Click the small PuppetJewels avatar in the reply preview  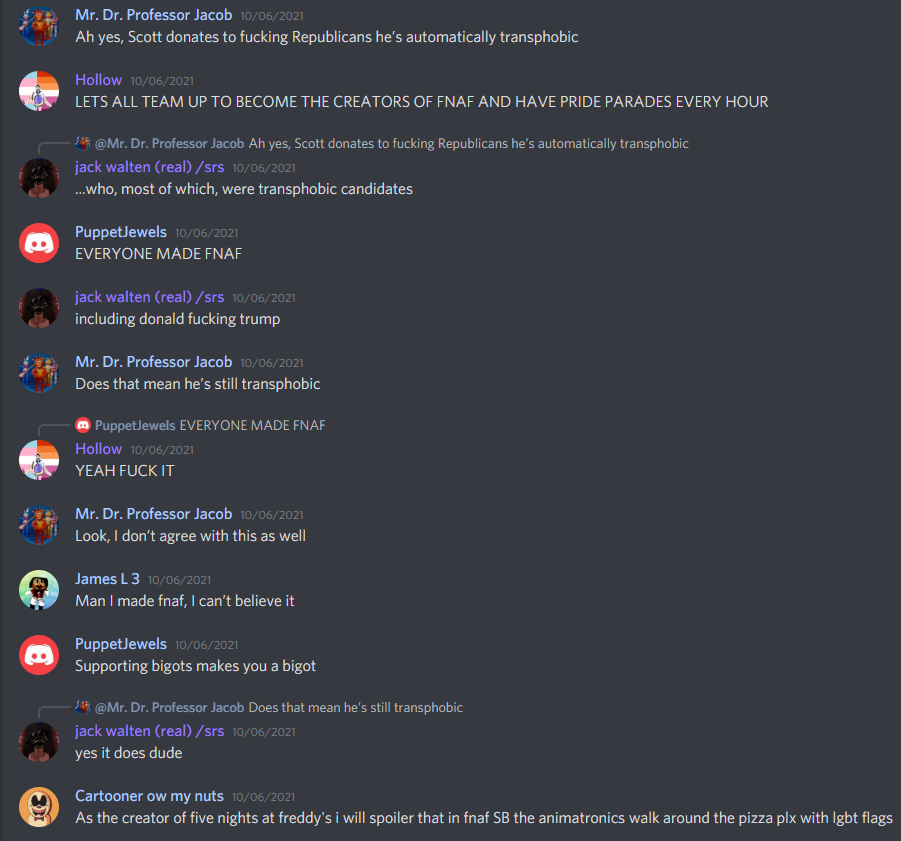[83, 425]
